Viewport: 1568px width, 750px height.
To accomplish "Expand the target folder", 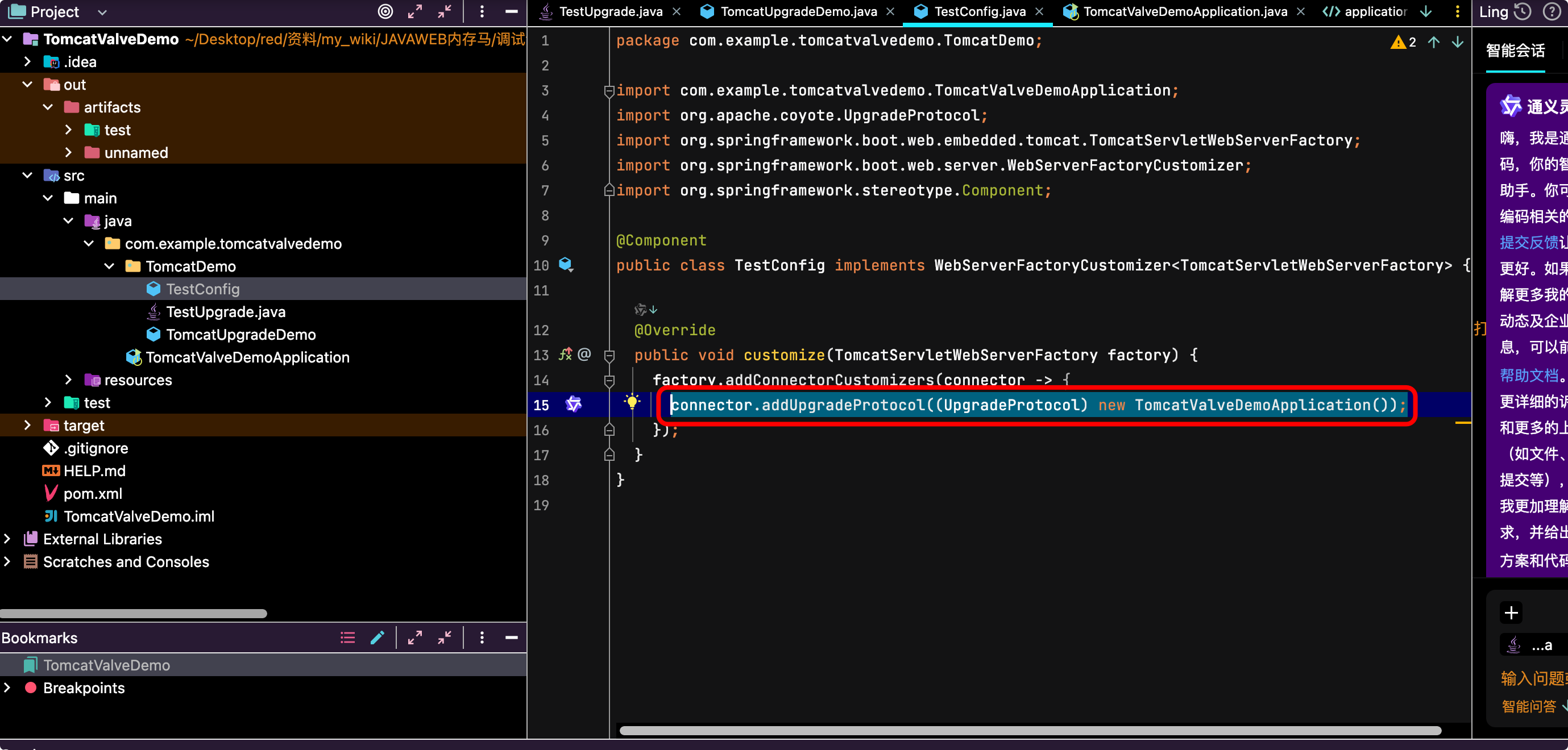I will click(x=27, y=425).
